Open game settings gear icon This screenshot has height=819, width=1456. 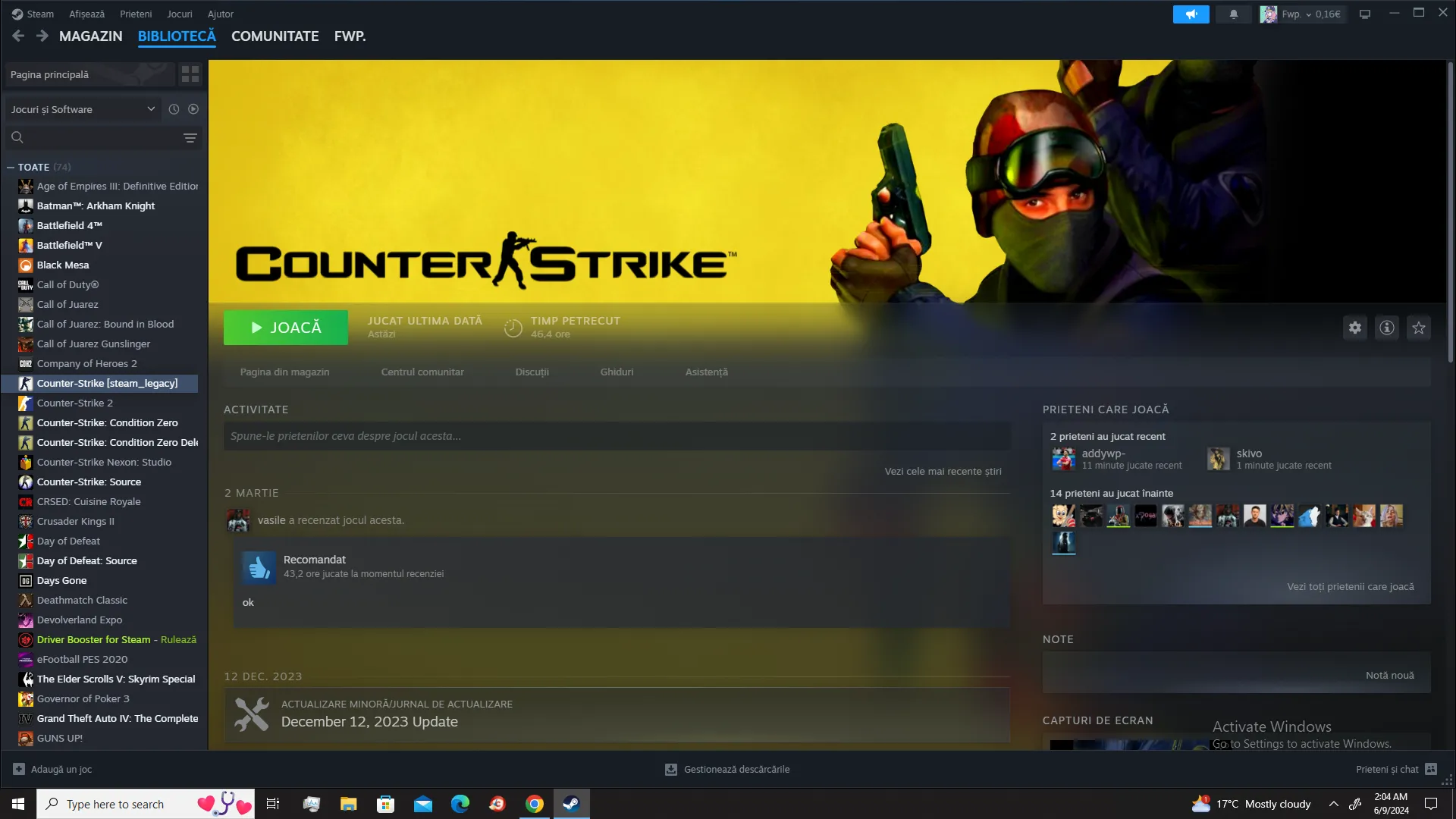1354,328
